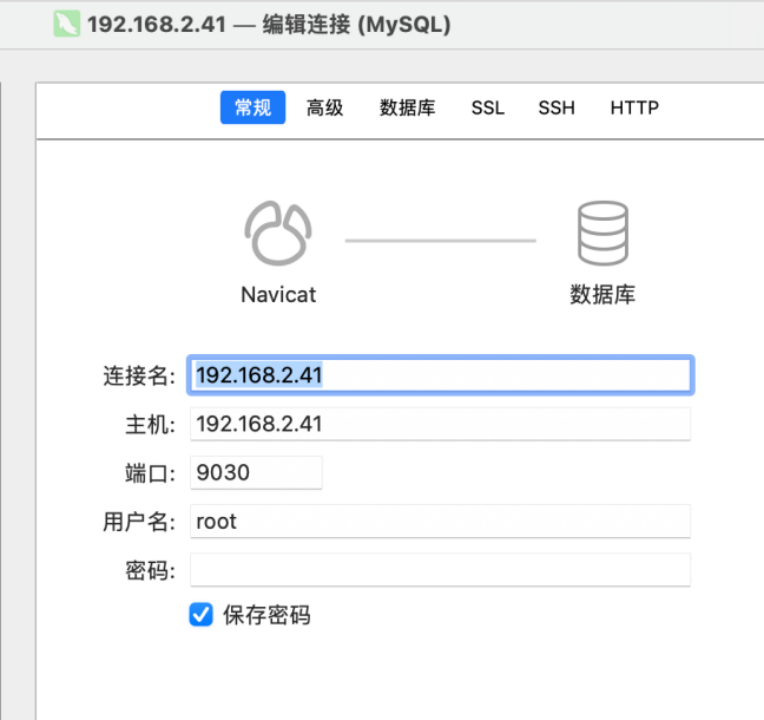This screenshot has width=764, height=720.
Task: Click the MySQL dolphin icon in title bar
Action: click(67, 24)
